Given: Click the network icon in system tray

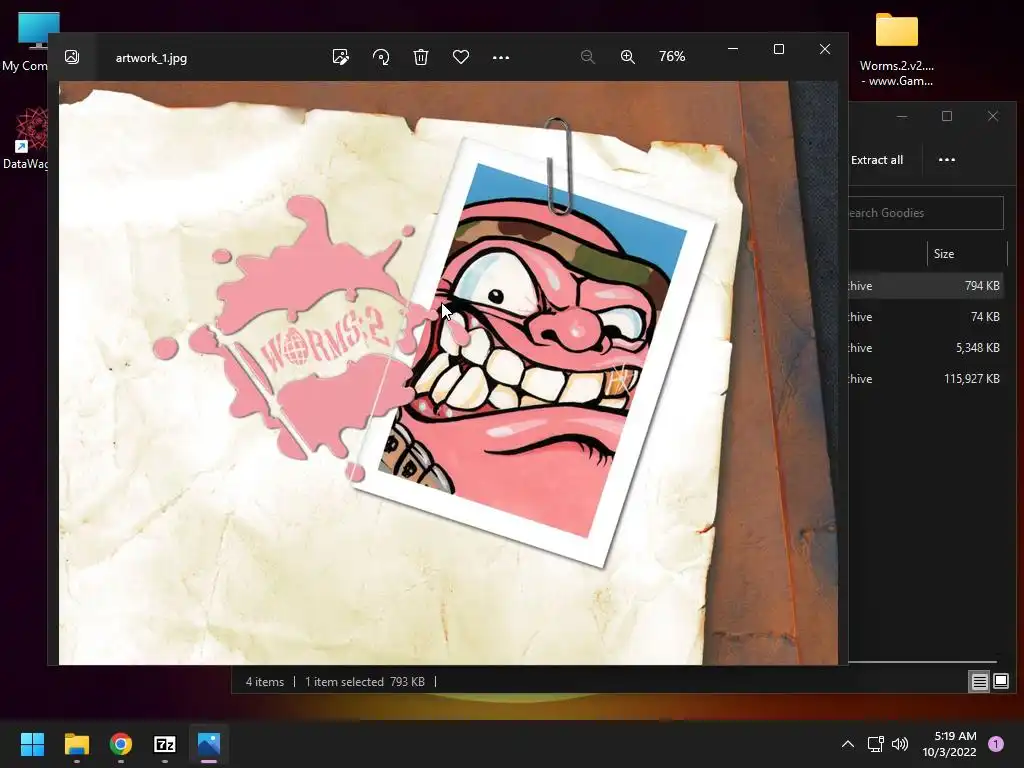Looking at the screenshot, I should 875,744.
